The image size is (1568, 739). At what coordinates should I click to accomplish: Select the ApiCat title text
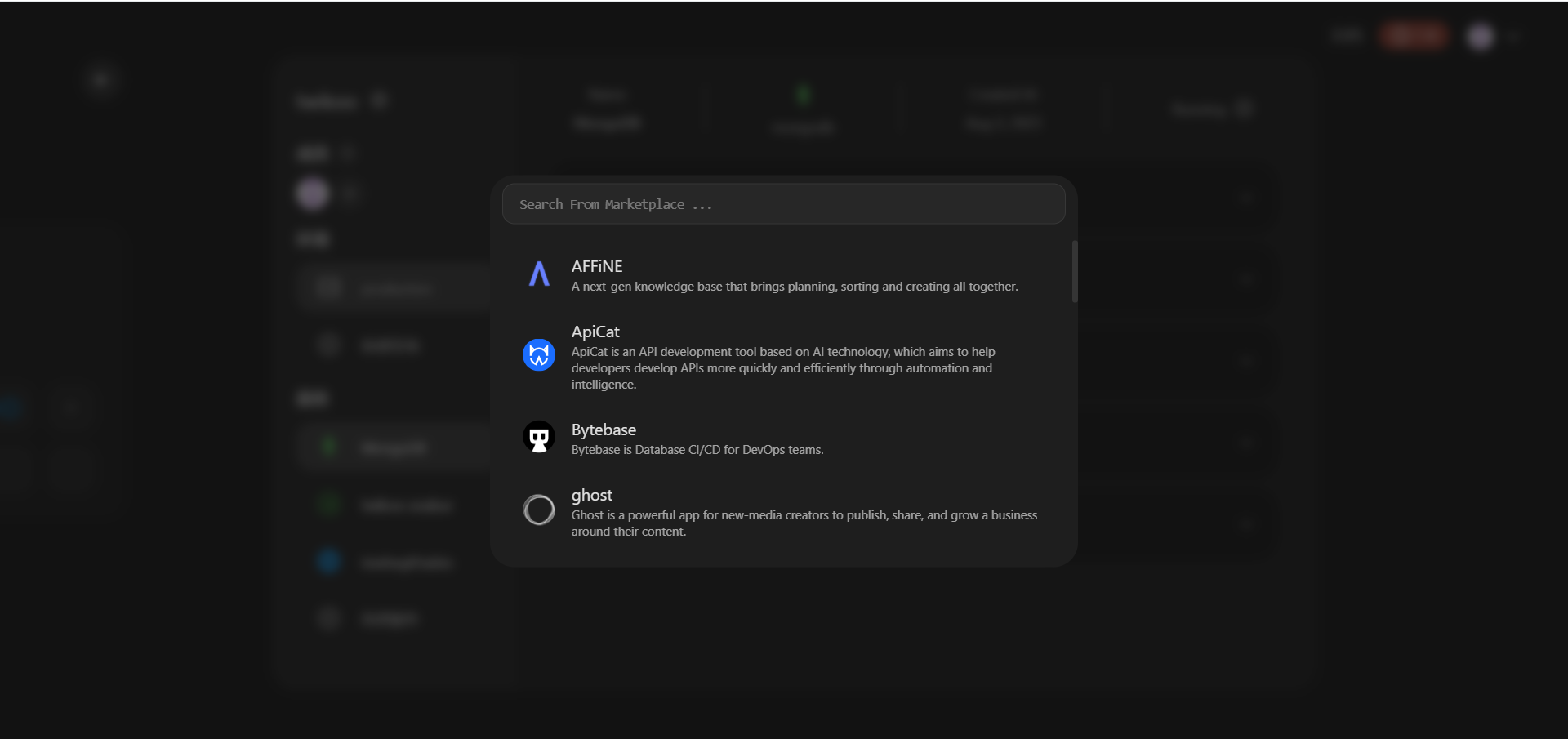[x=595, y=332]
